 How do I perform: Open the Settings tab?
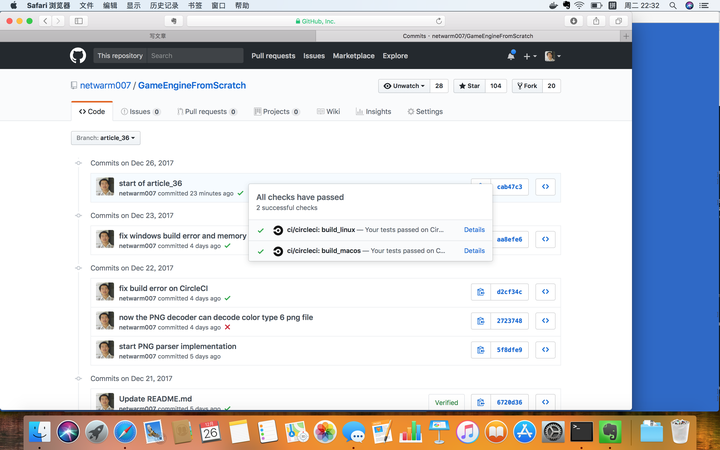pos(425,112)
